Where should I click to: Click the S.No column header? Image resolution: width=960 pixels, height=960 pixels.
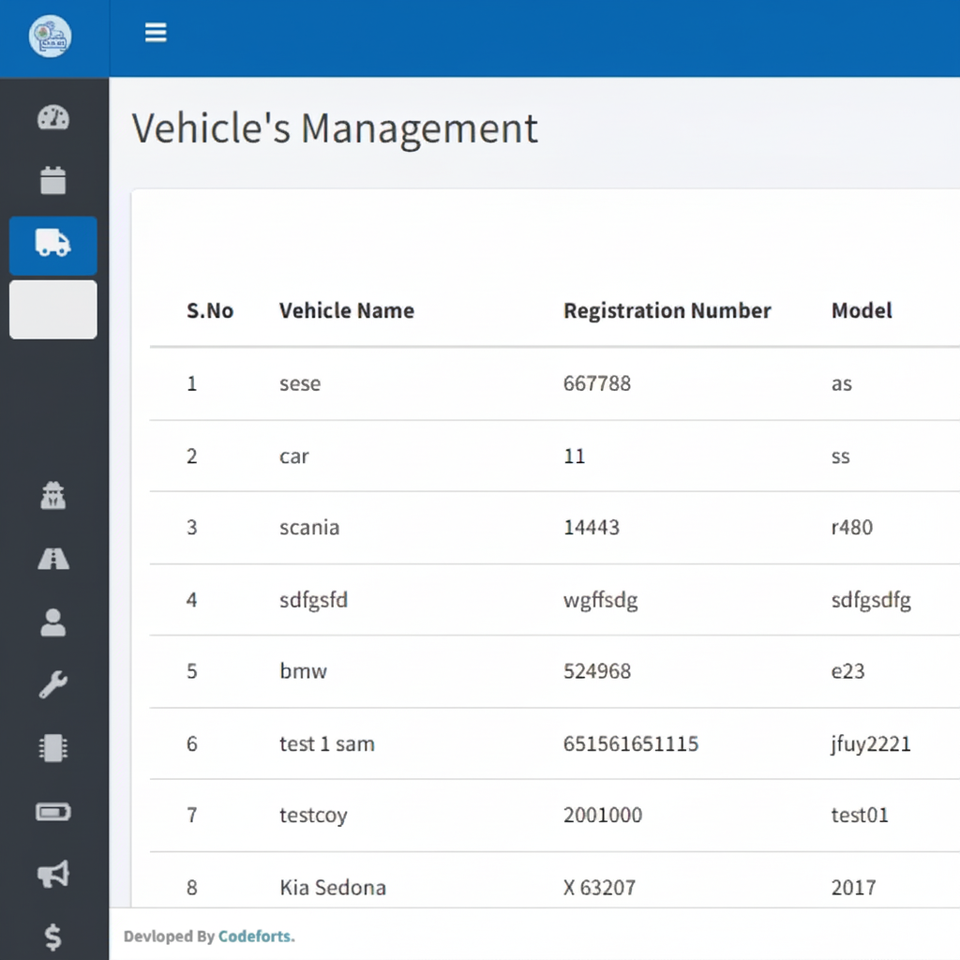(x=210, y=311)
